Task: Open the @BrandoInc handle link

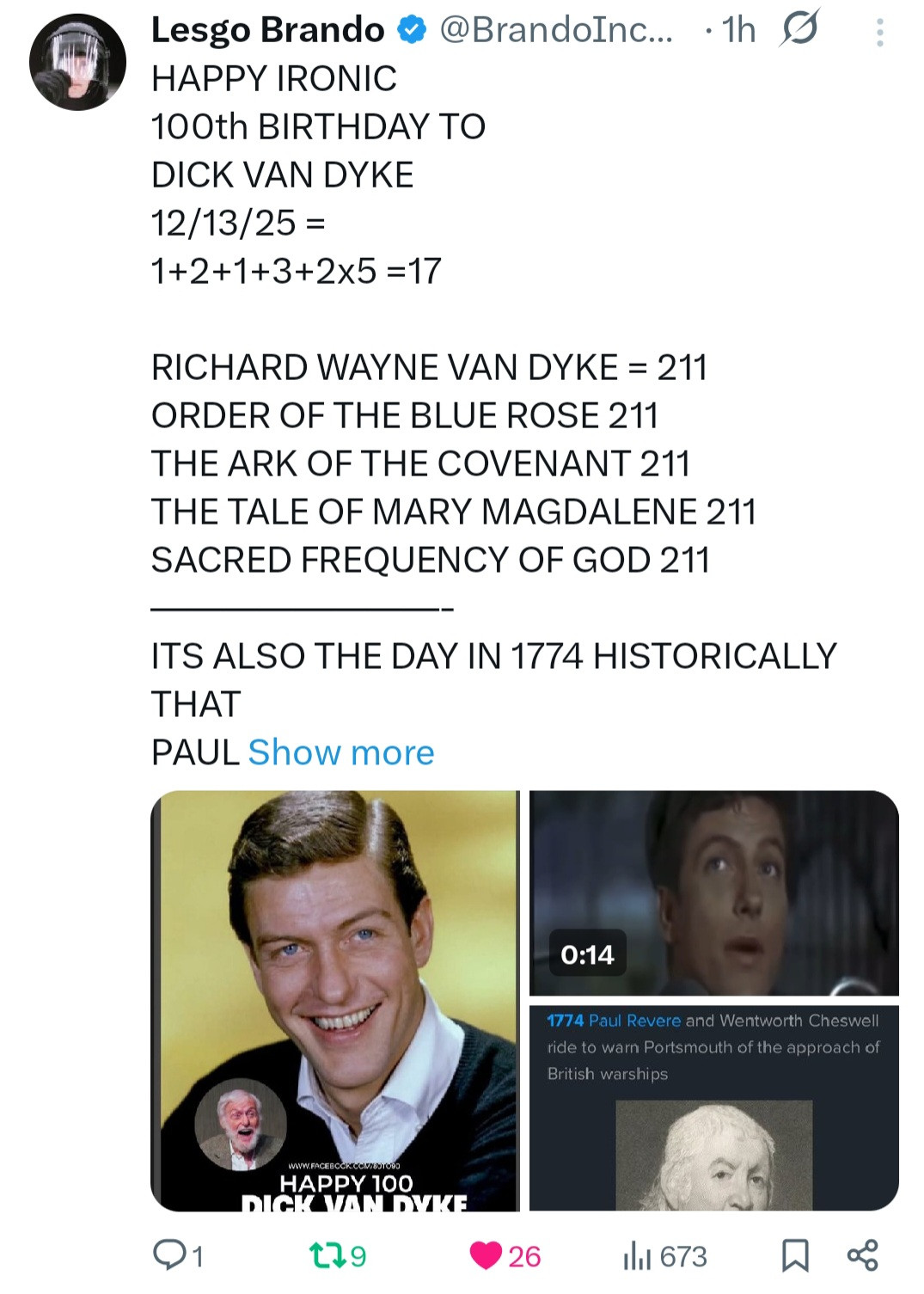Action: coord(558,30)
